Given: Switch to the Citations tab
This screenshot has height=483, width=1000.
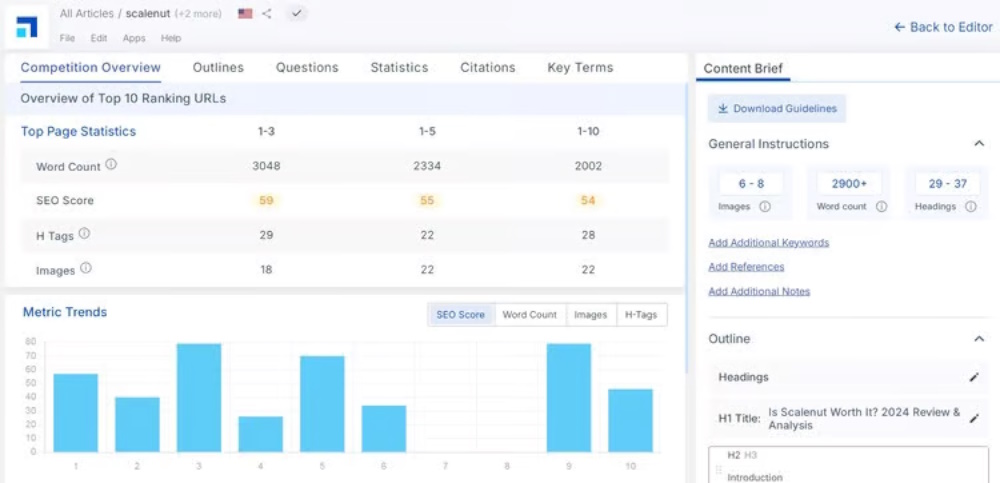Looking at the screenshot, I should 488,68.
